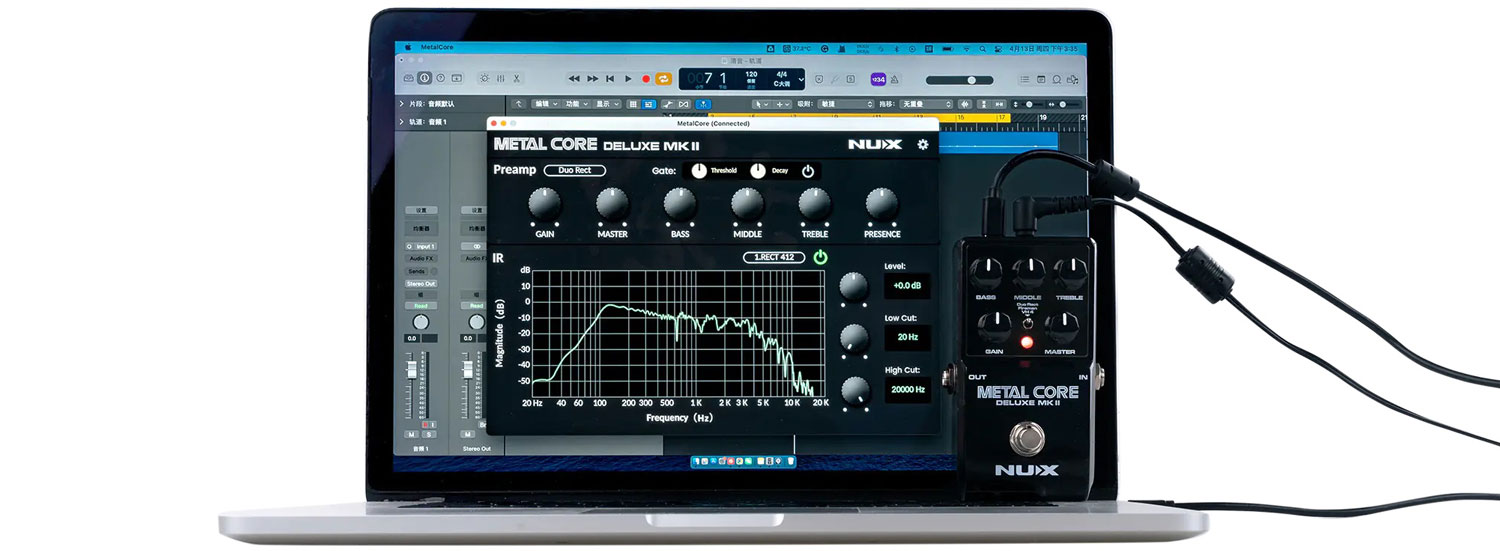The width and height of the screenshot is (1500, 551).
Task: Click the red Record button
Action: coord(646,78)
